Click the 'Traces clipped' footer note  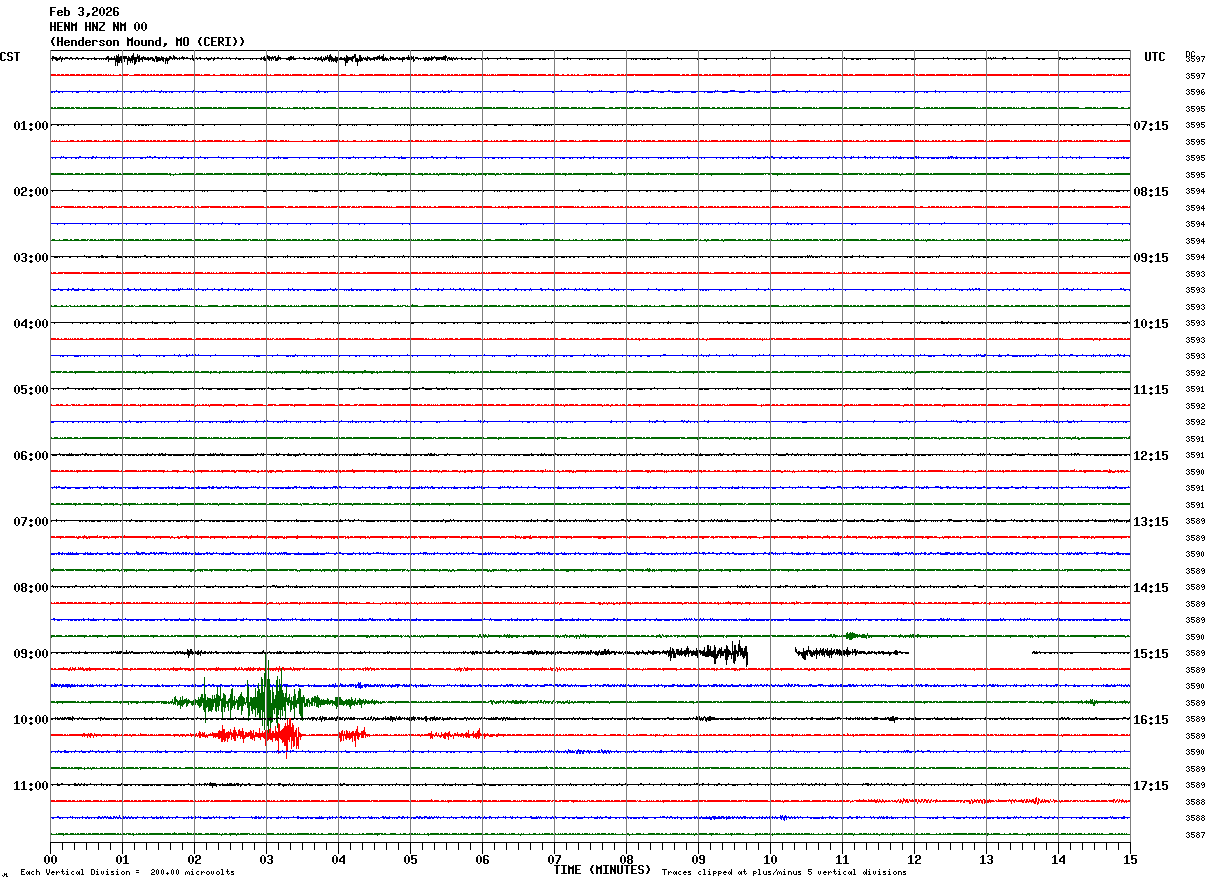click(784, 872)
